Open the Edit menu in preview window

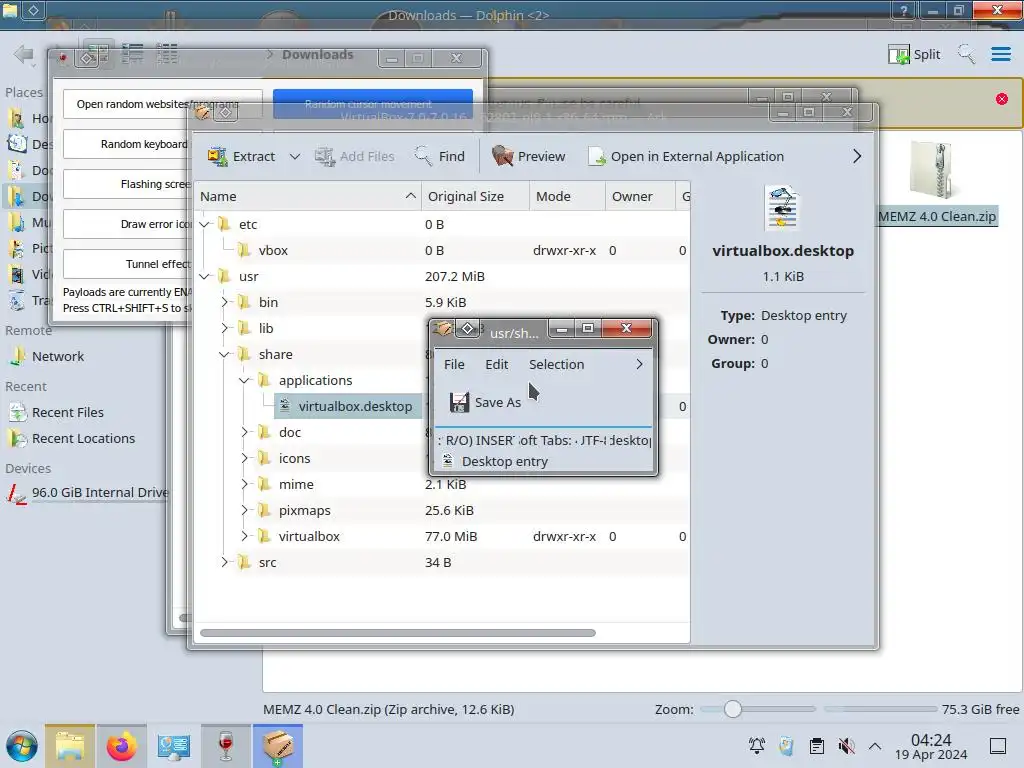[x=496, y=364]
